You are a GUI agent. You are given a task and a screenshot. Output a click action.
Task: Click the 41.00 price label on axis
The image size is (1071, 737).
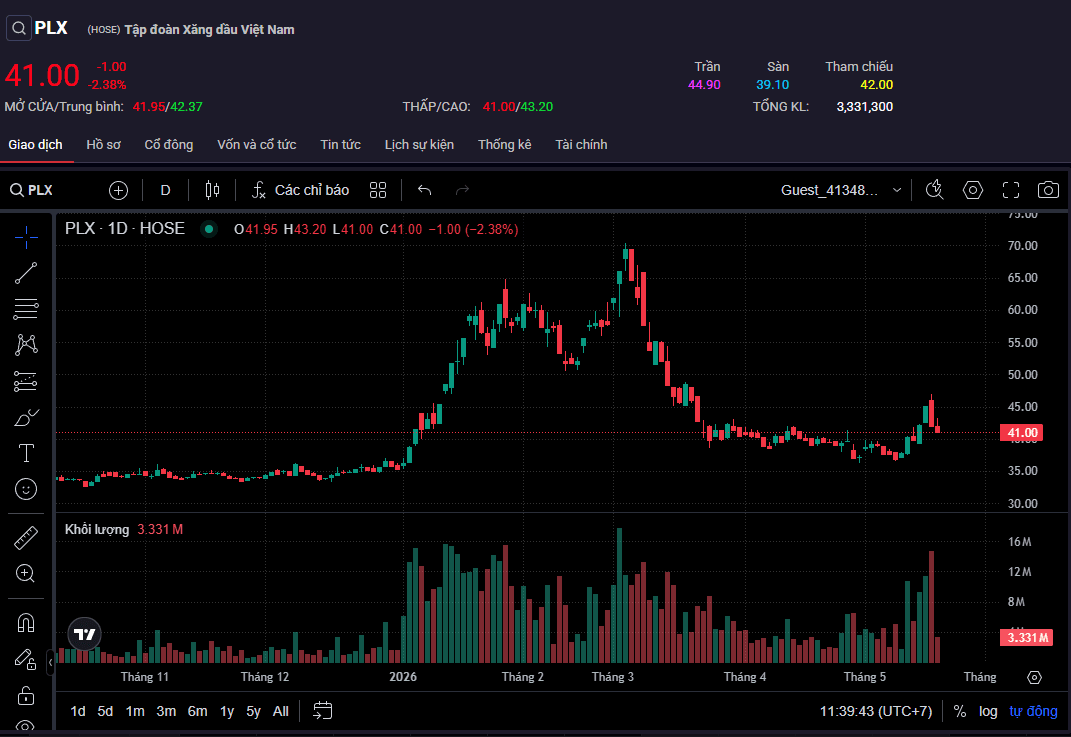(x=1022, y=432)
